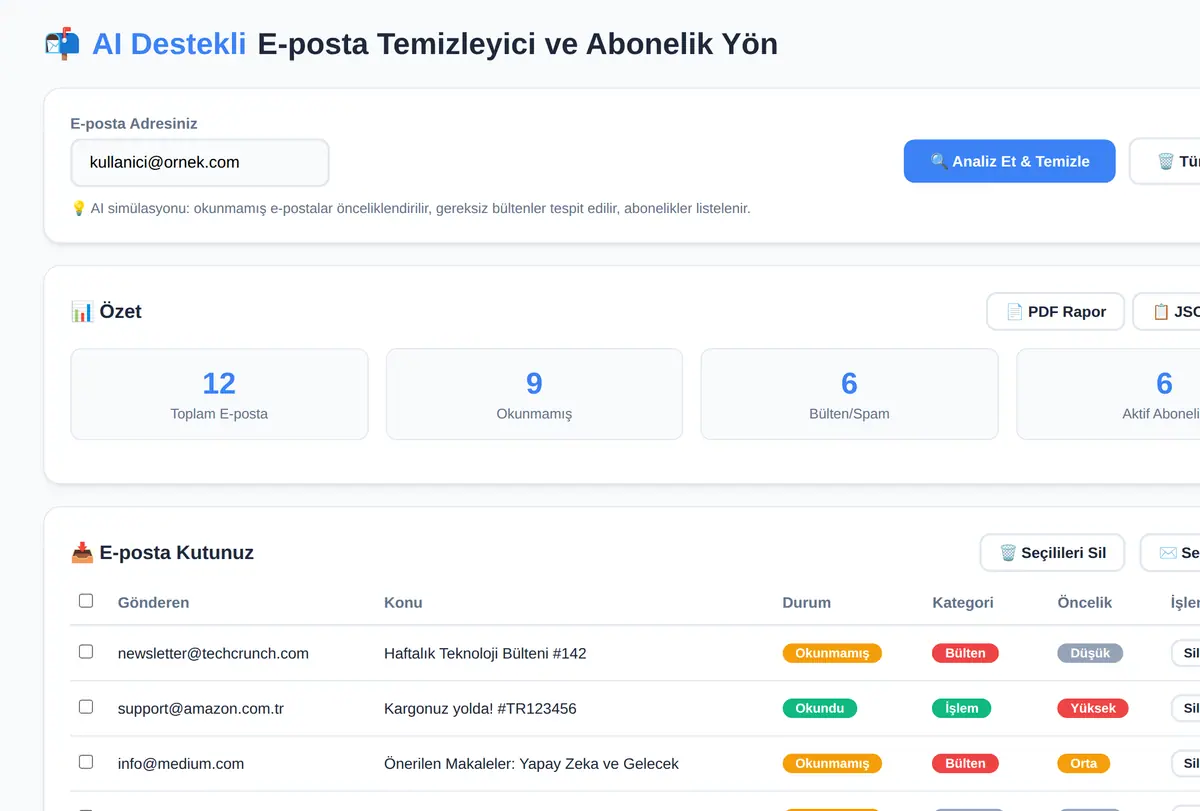Click sender support@amazon.com.tr
1200x811 pixels.
pos(201,708)
